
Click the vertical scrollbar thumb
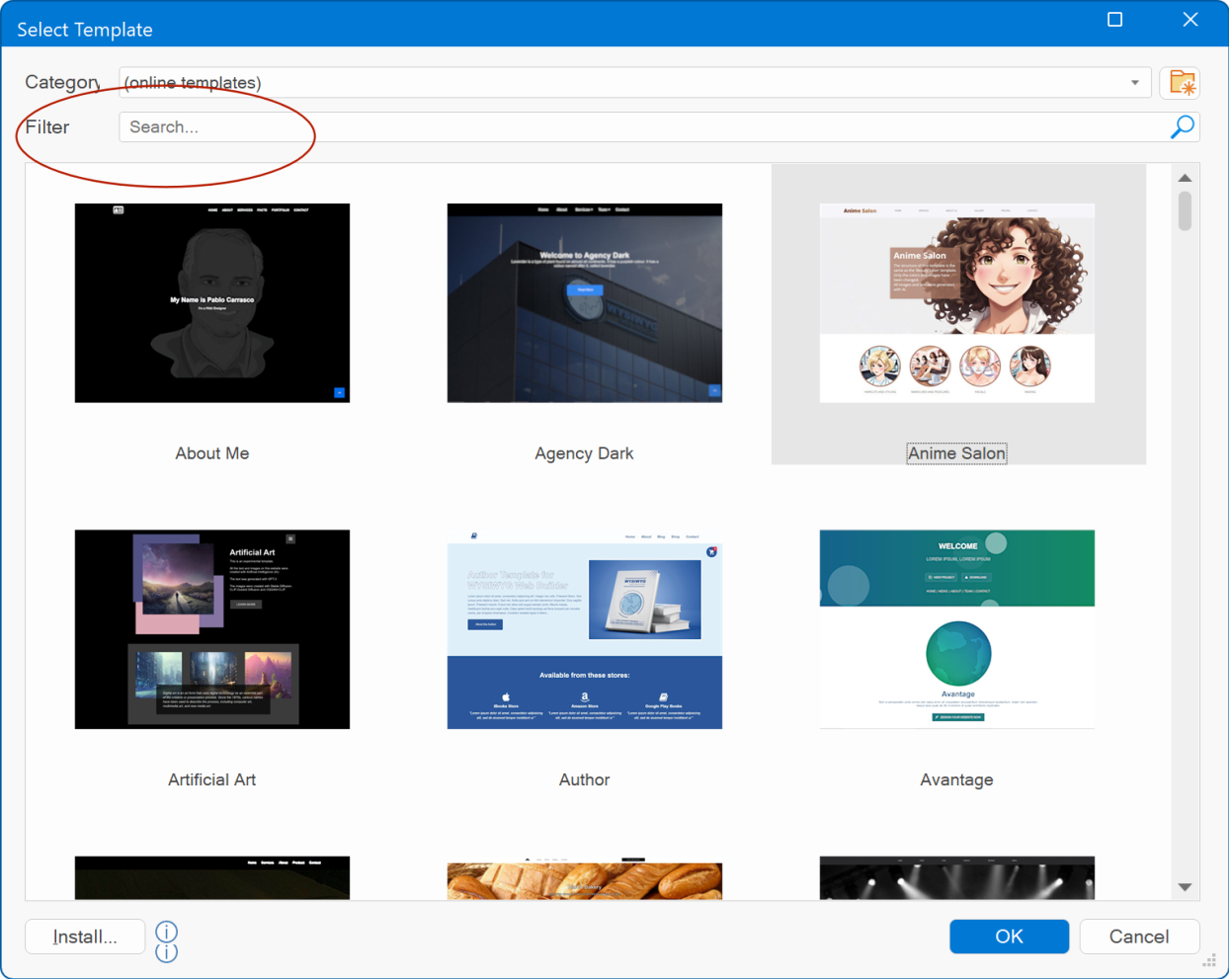tap(1185, 211)
